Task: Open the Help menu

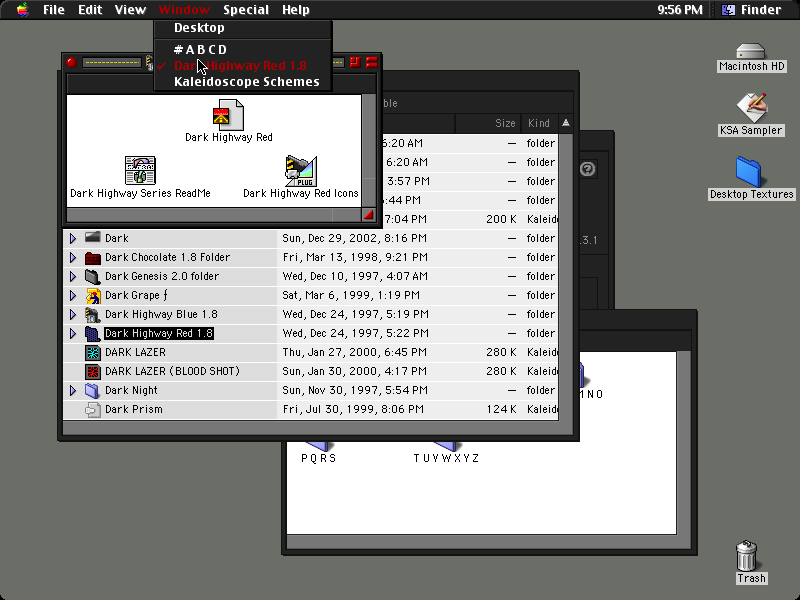Action: click(296, 10)
